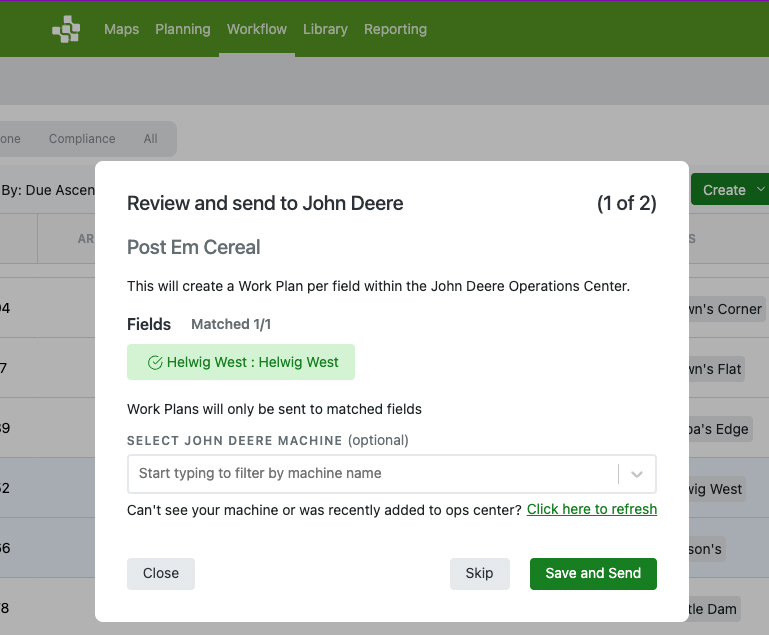Screen dimensions: 769x635
Task: Click the 'Dam' field tag in background
Action: click(714, 609)
